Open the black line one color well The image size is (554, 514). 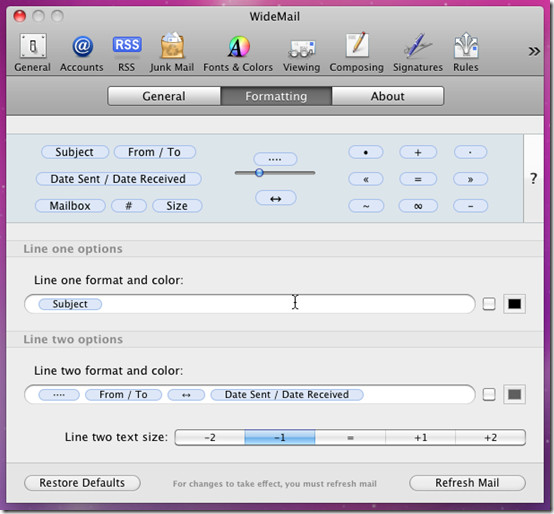[514, 304]
